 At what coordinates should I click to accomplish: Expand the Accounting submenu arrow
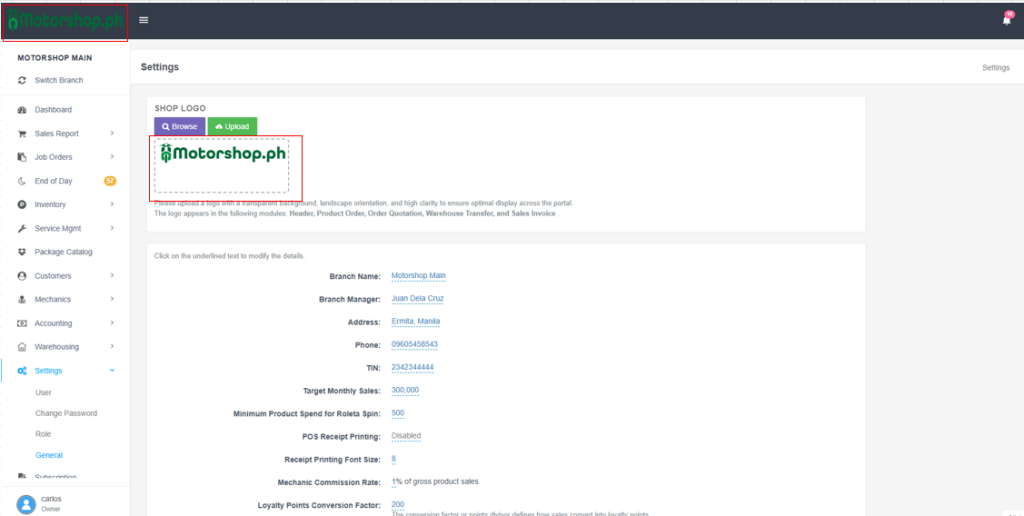(x=112, y=323)
